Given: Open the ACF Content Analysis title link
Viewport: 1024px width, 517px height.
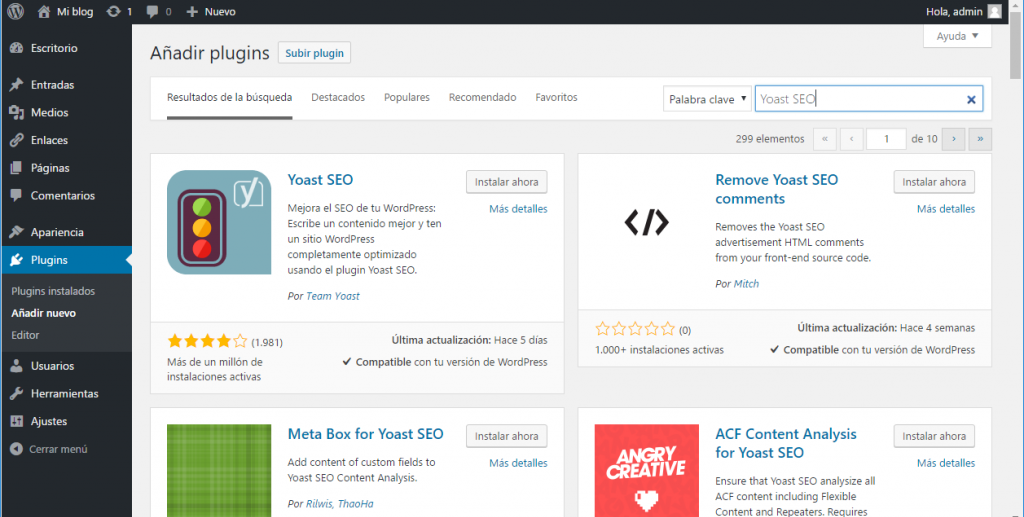Looking at the screenshot, I should pyautogui.click(x=786, y=443).
